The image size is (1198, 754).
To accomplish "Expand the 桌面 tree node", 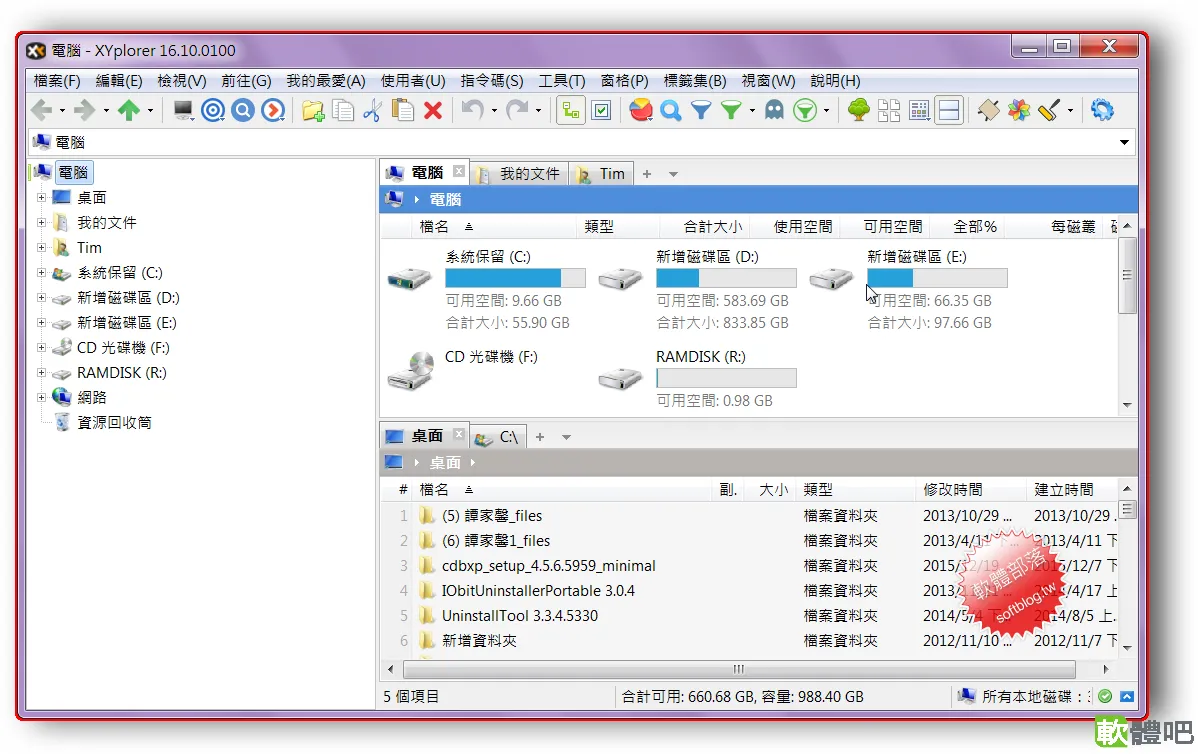I will [41, 197].
